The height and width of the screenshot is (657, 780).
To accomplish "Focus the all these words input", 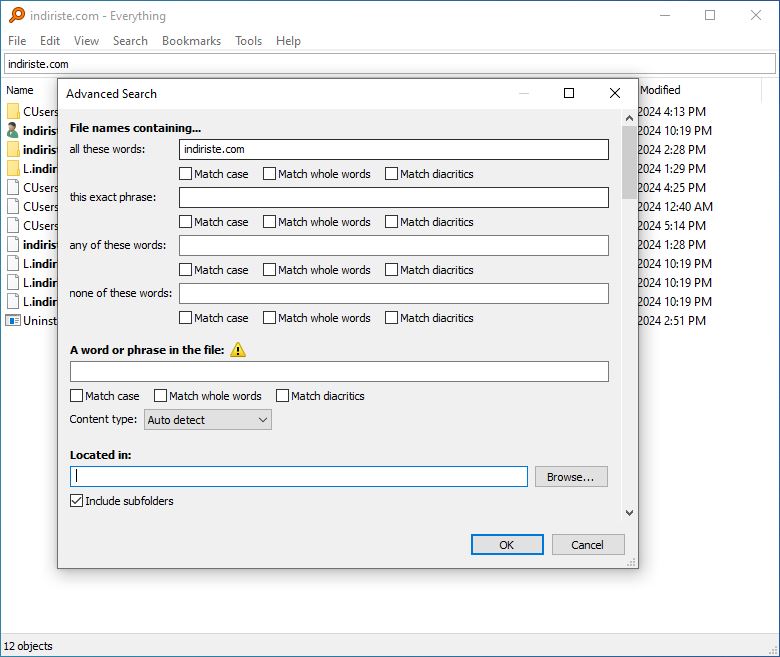I will (x=393, y=149).
